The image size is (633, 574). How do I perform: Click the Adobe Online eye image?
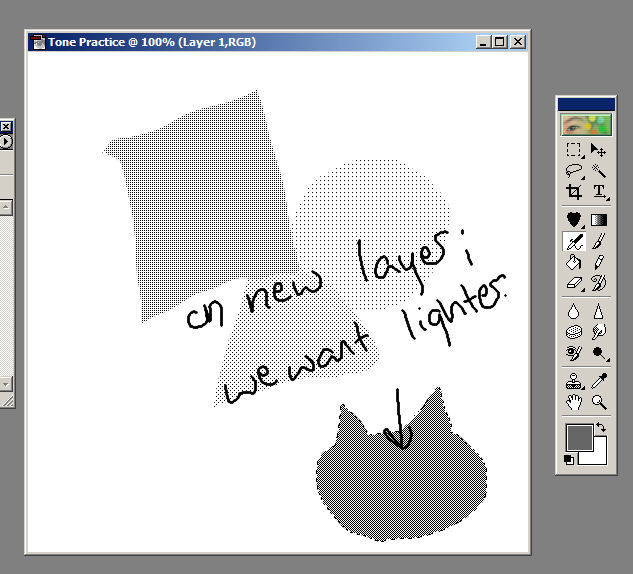pyautogui.click(x=586, y=124)
